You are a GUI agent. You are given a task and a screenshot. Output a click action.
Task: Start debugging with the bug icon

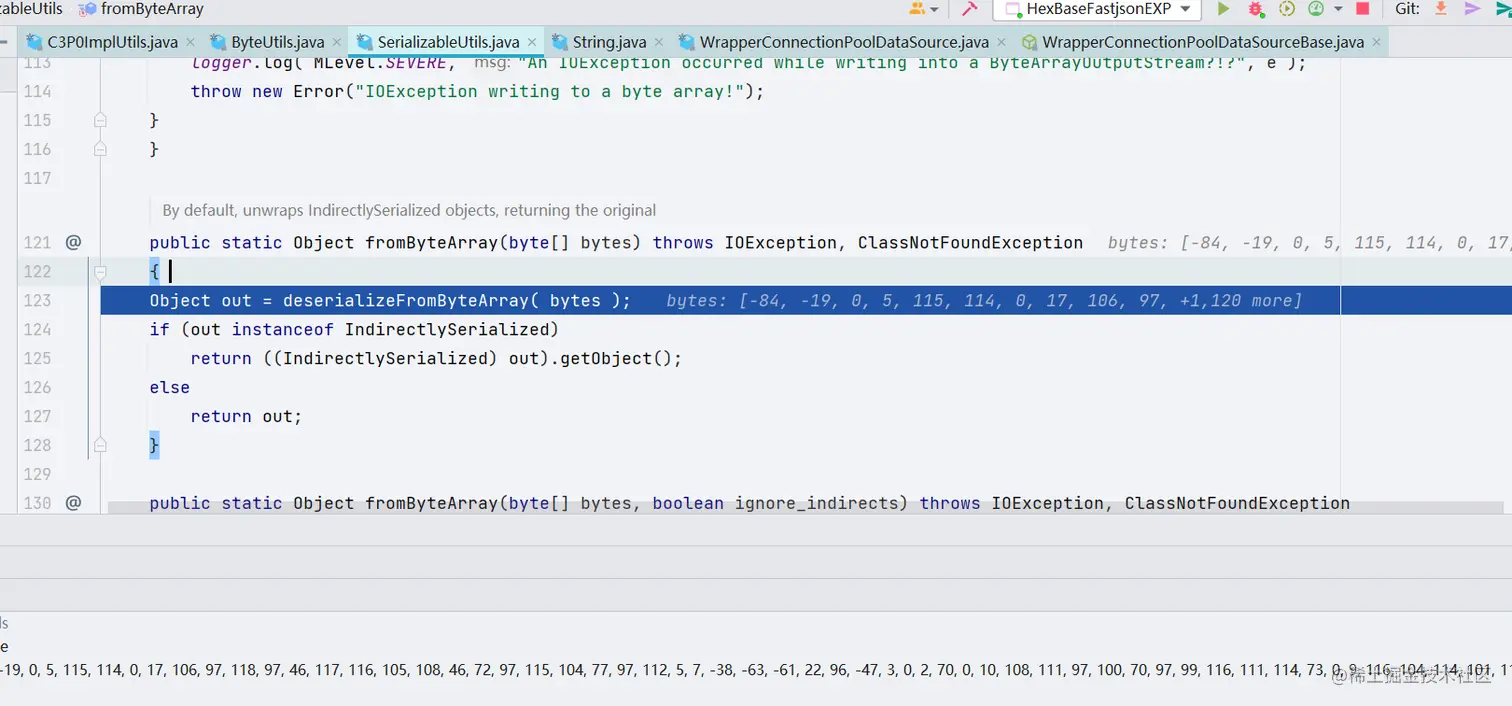coord(1255,9)
